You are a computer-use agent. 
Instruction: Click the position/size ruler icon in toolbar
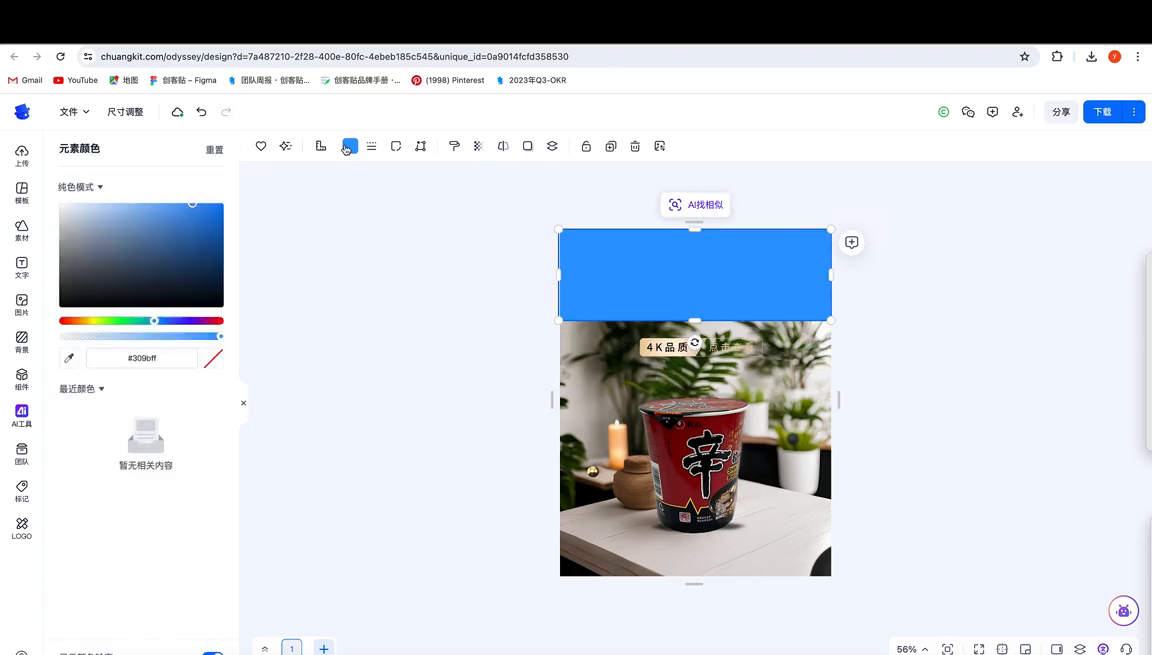(x=321, y=146)
